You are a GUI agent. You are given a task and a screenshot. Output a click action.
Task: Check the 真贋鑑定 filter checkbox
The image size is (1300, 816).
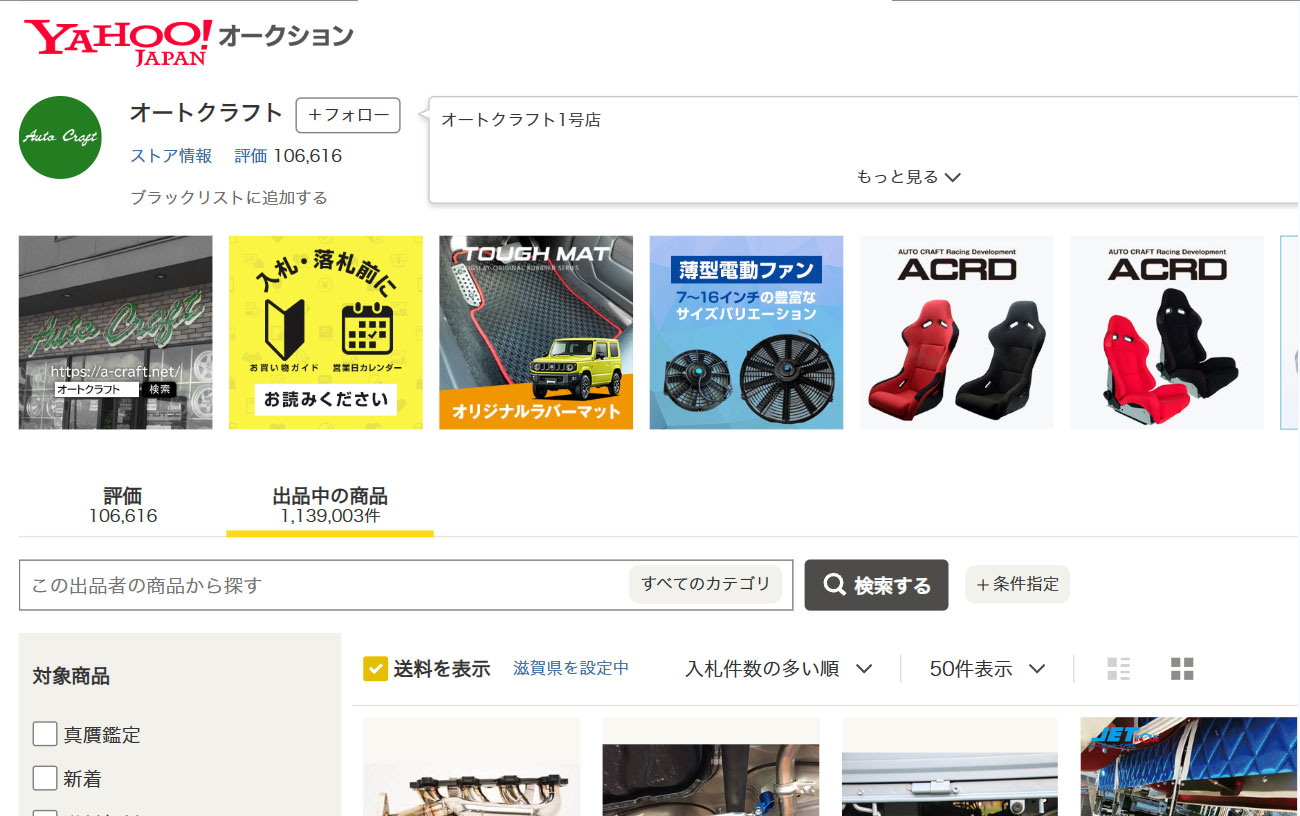coord(45,734)
